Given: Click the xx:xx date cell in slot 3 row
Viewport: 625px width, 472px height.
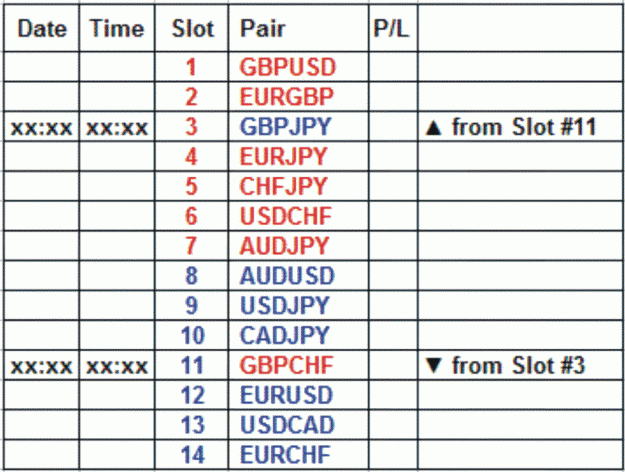Looking at the screenshot, I should (x=41, y=127).
